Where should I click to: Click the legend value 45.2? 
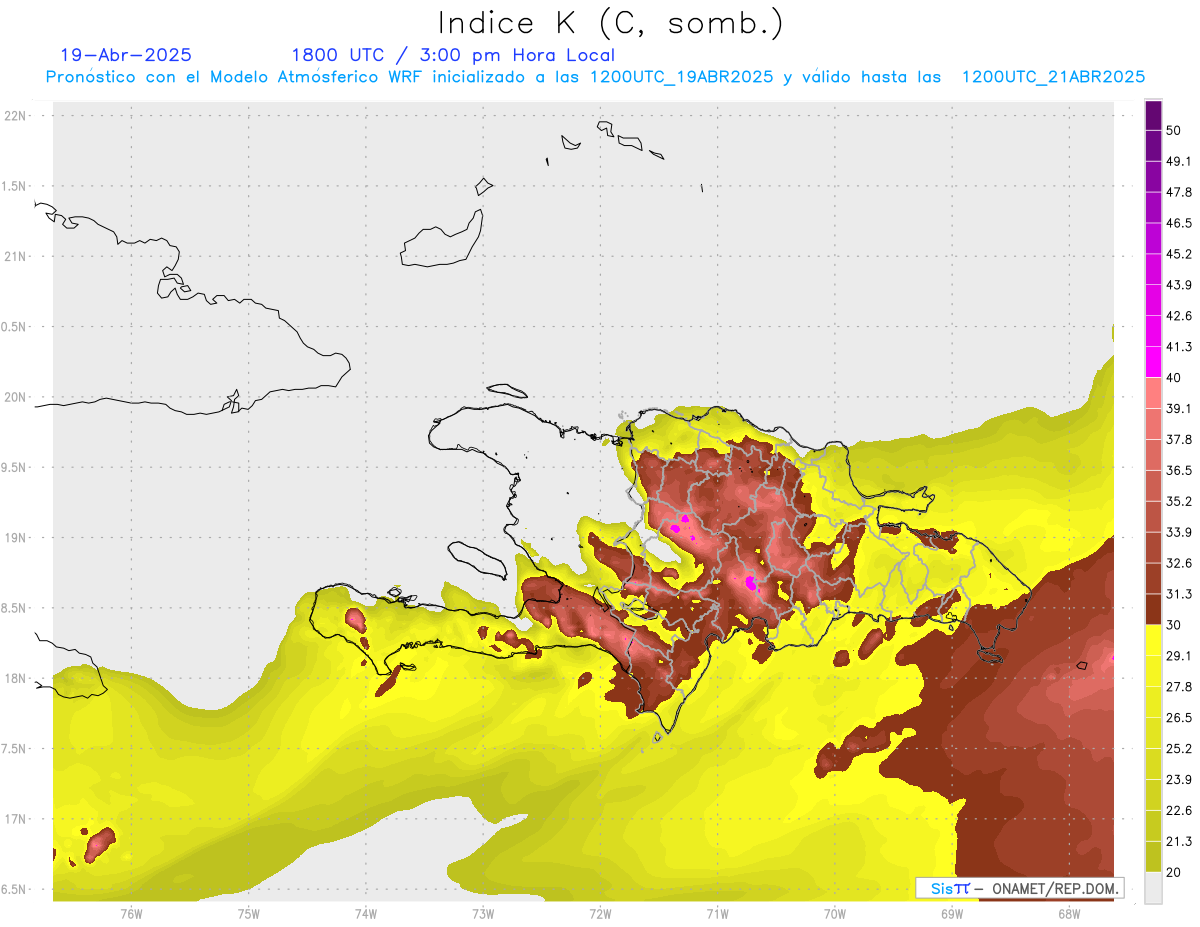pos(1179,254)
